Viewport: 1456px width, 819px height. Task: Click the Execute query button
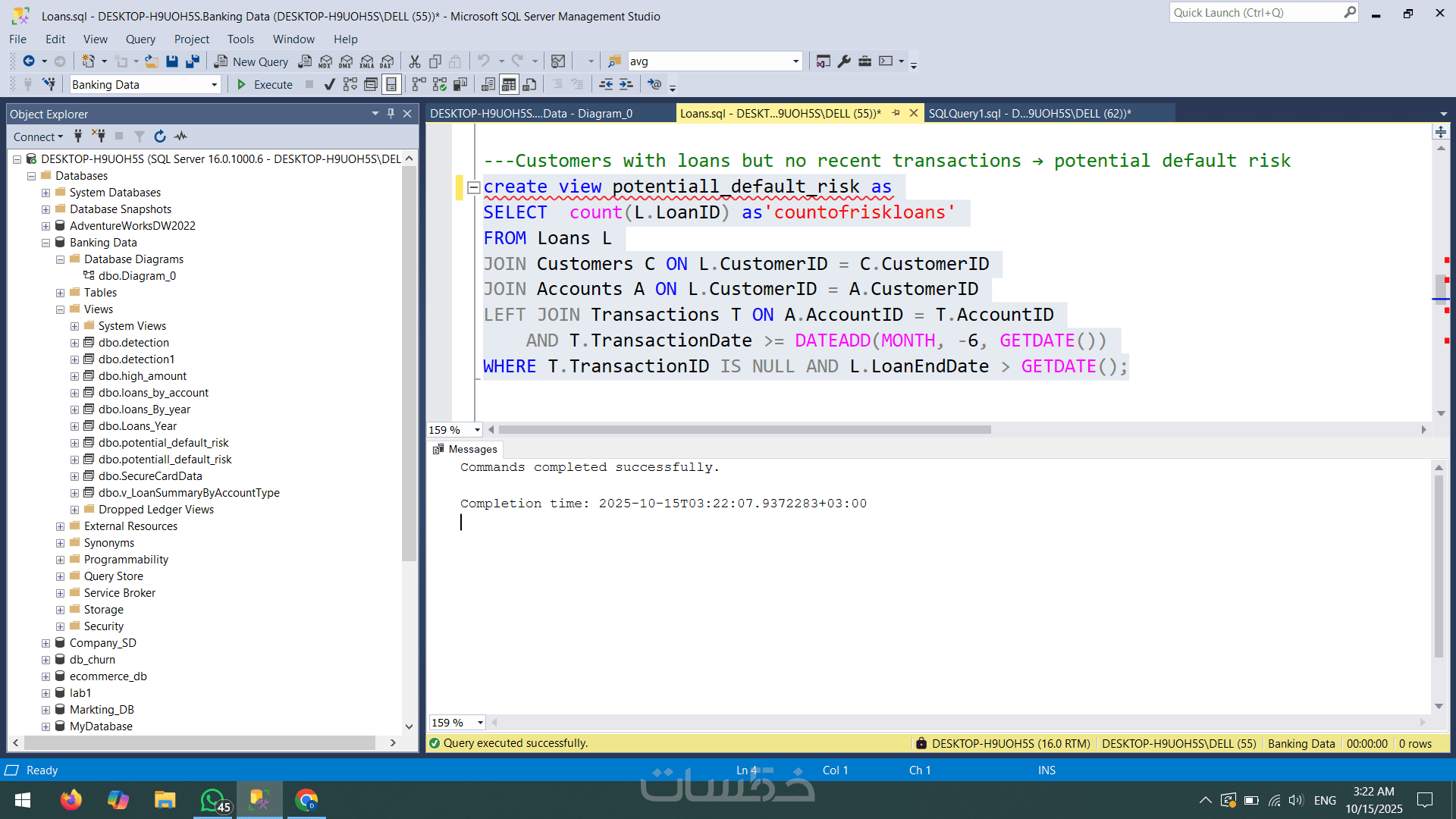click(x=265, y=84)
